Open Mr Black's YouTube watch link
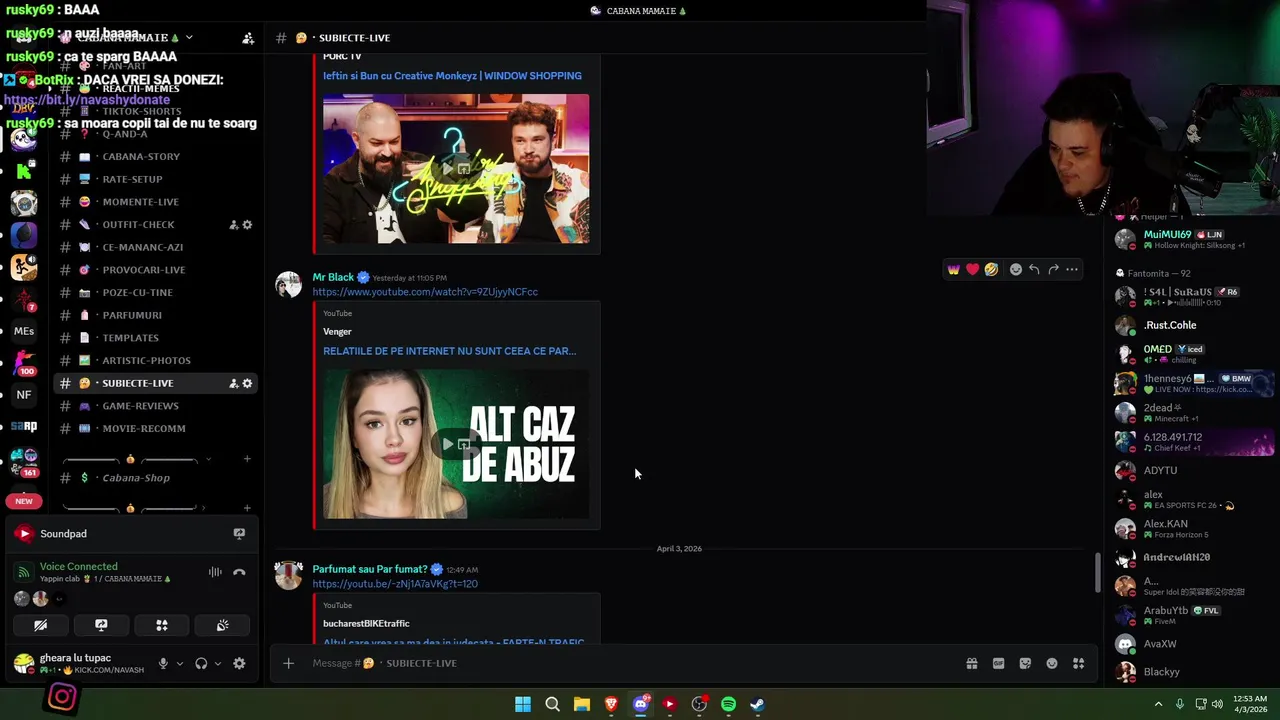 pos(425,292)
